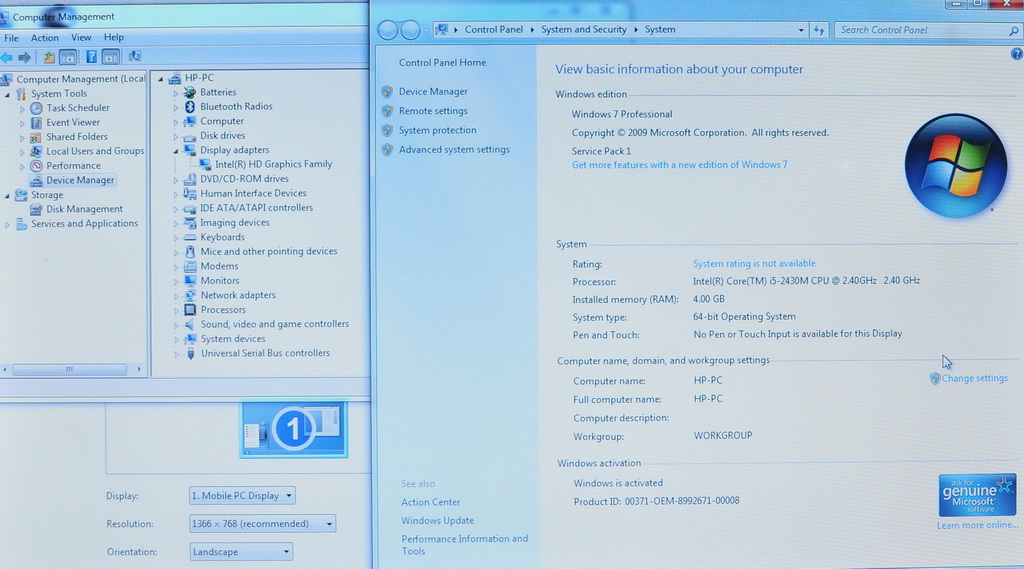Click the shield icon beside Device Manager link
The width and height of the screenshot is (1024, 569).
(x=387, y=91)
